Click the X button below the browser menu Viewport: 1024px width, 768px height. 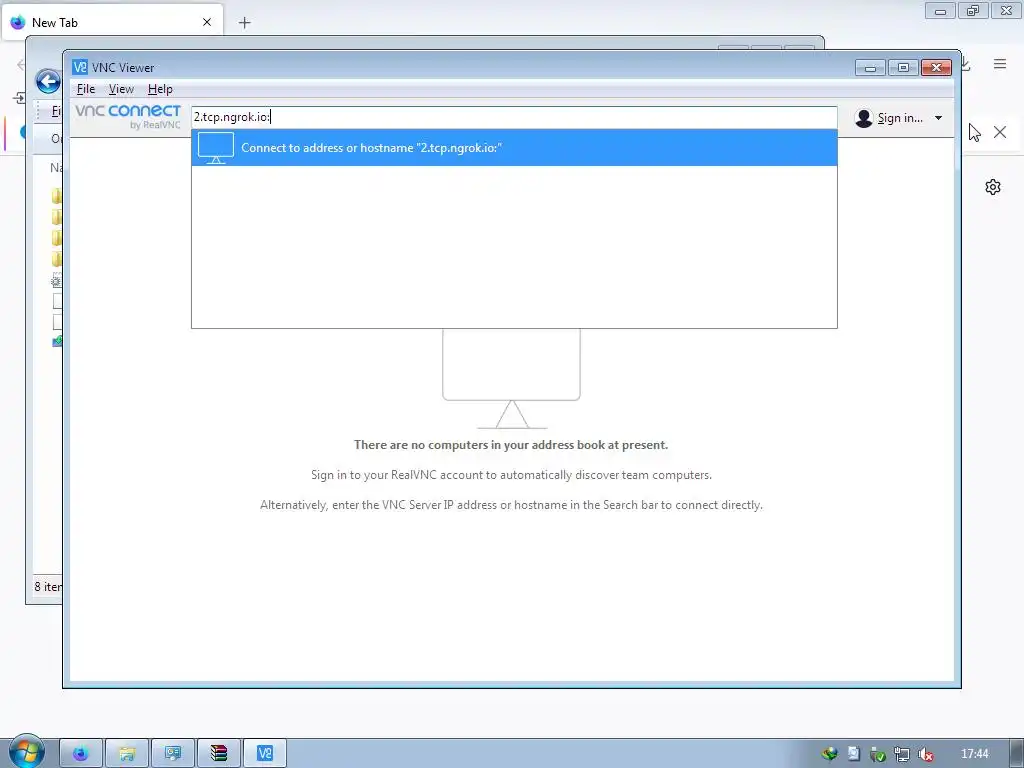999,132
